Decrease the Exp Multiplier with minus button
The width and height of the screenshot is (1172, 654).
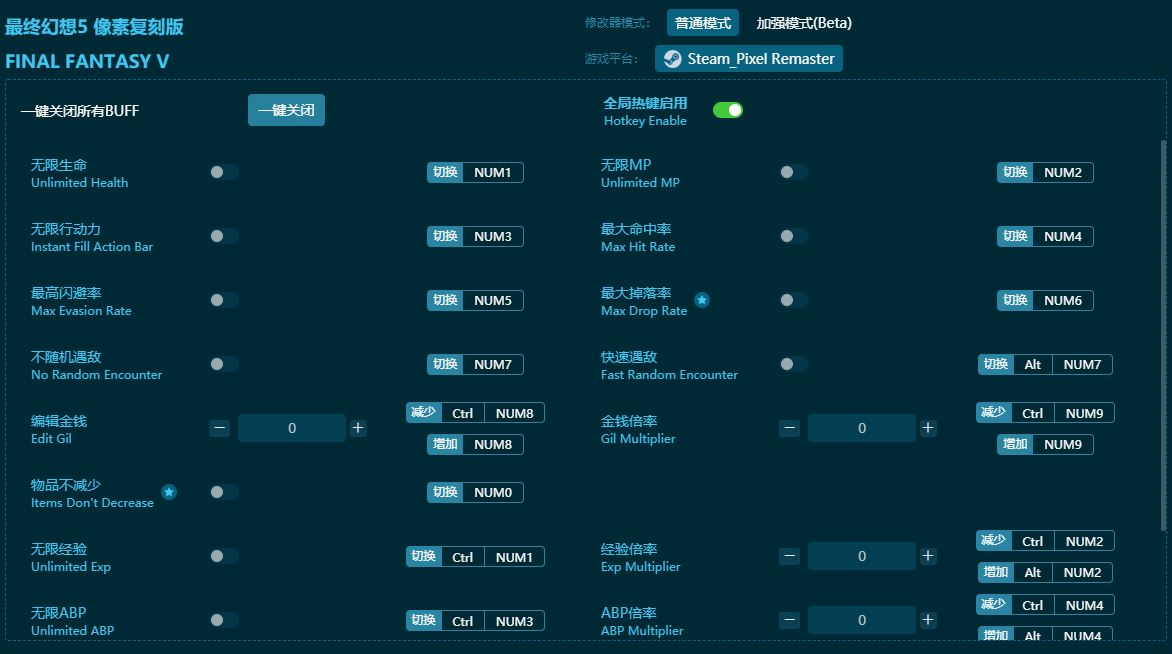[x=790, y=556]
